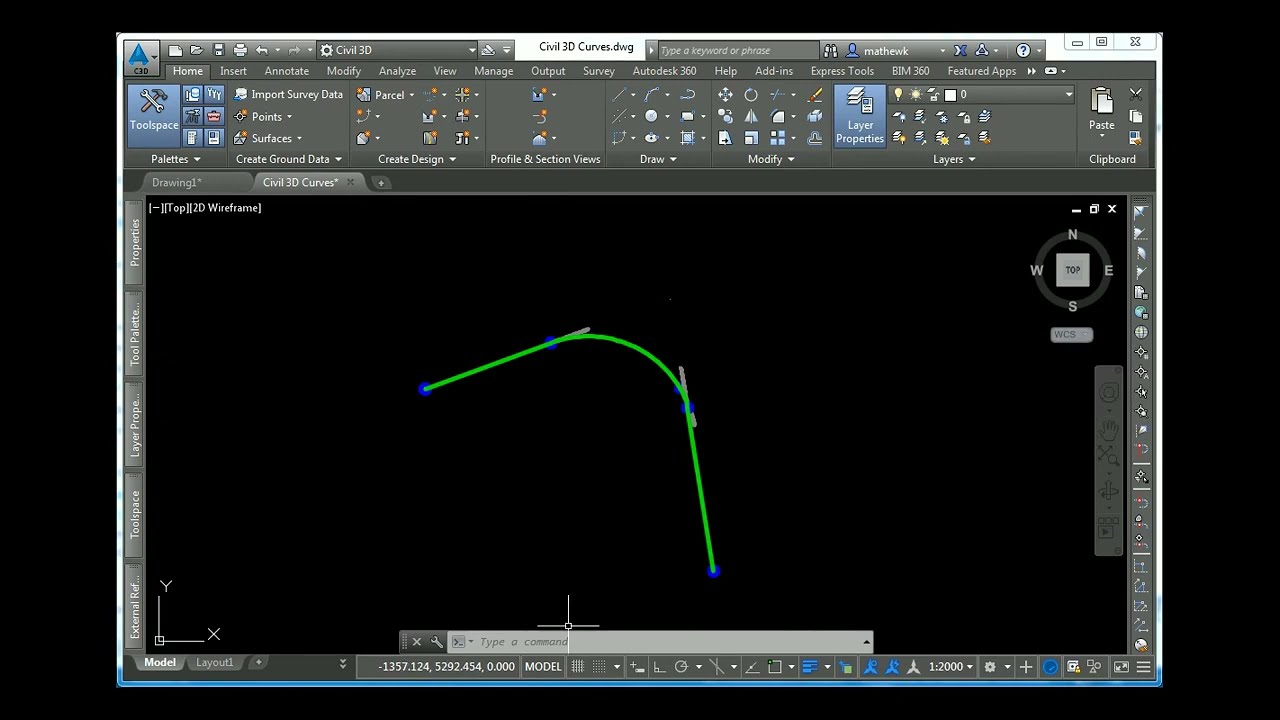
Task: Click the Autodesk Exchange X icon
Action: 960,50
